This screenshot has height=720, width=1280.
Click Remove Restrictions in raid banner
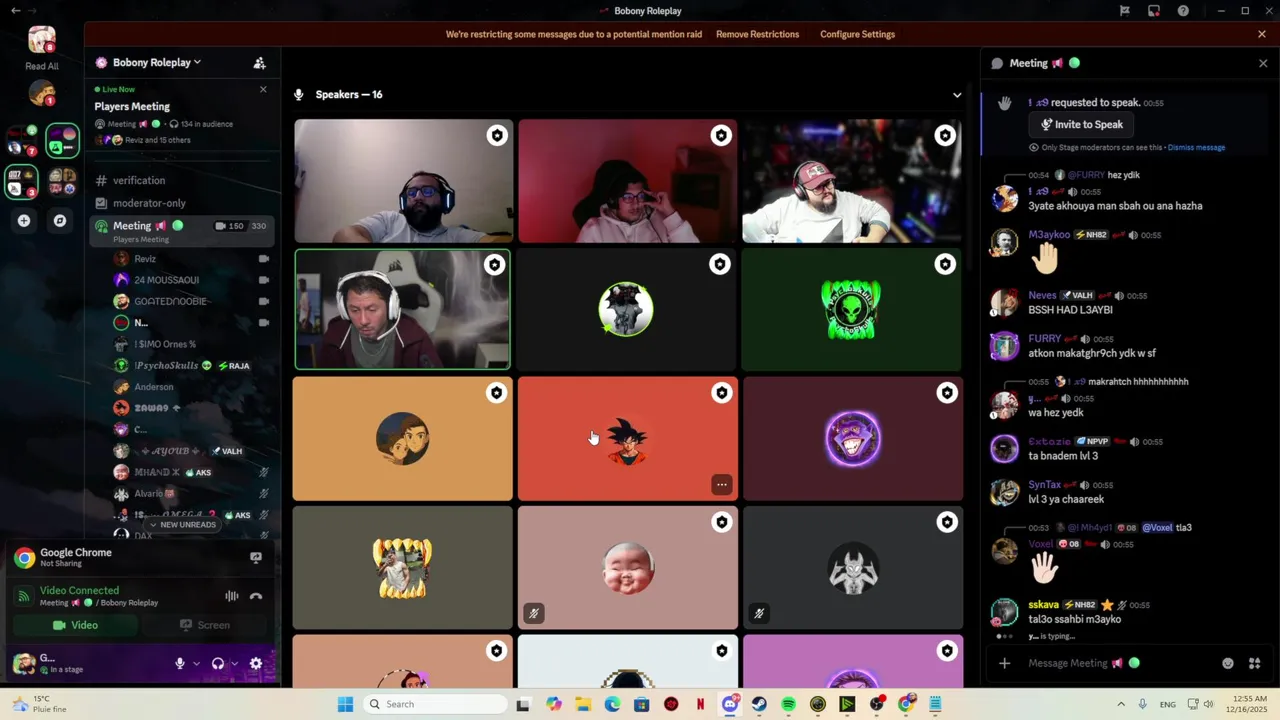tap(757, 34)
